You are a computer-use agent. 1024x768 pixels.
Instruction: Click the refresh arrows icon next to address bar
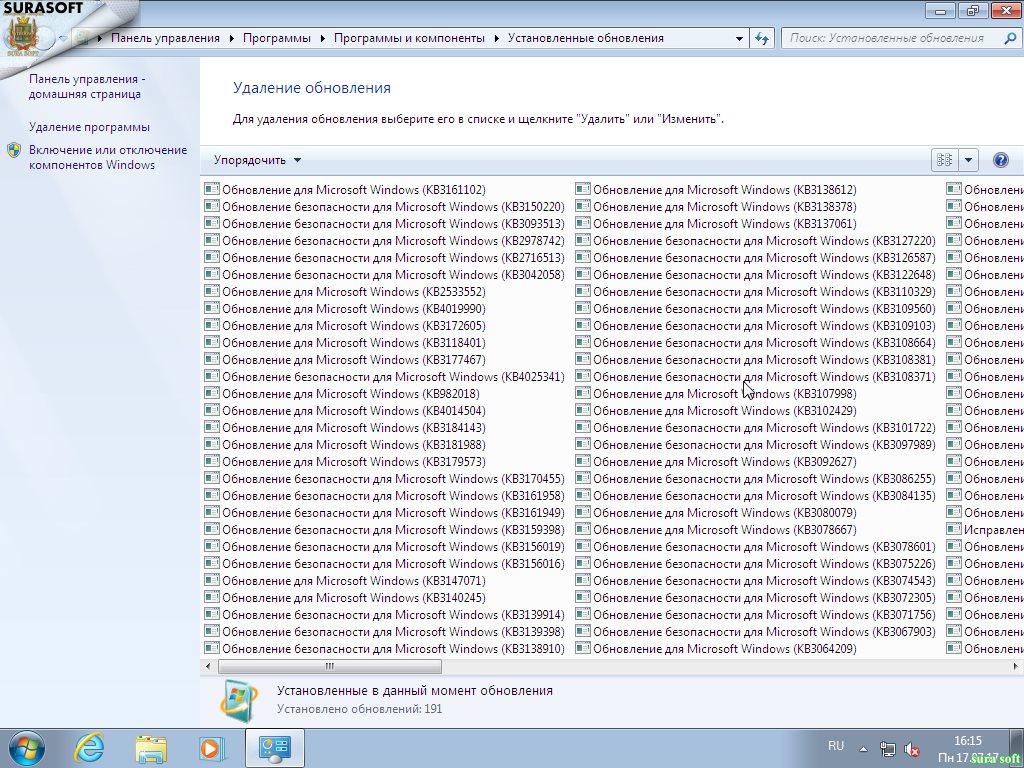pyautogui.click(x=761, y=38)
